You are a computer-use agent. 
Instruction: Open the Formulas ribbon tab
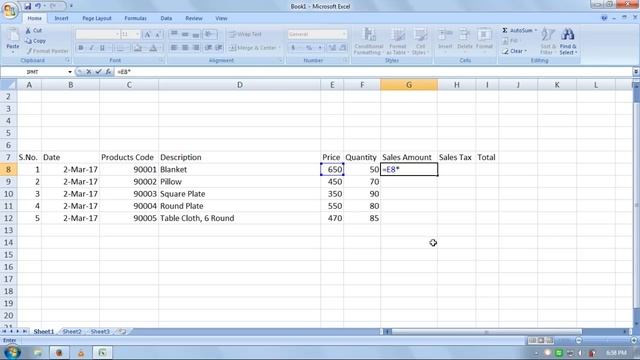[136, 18]
